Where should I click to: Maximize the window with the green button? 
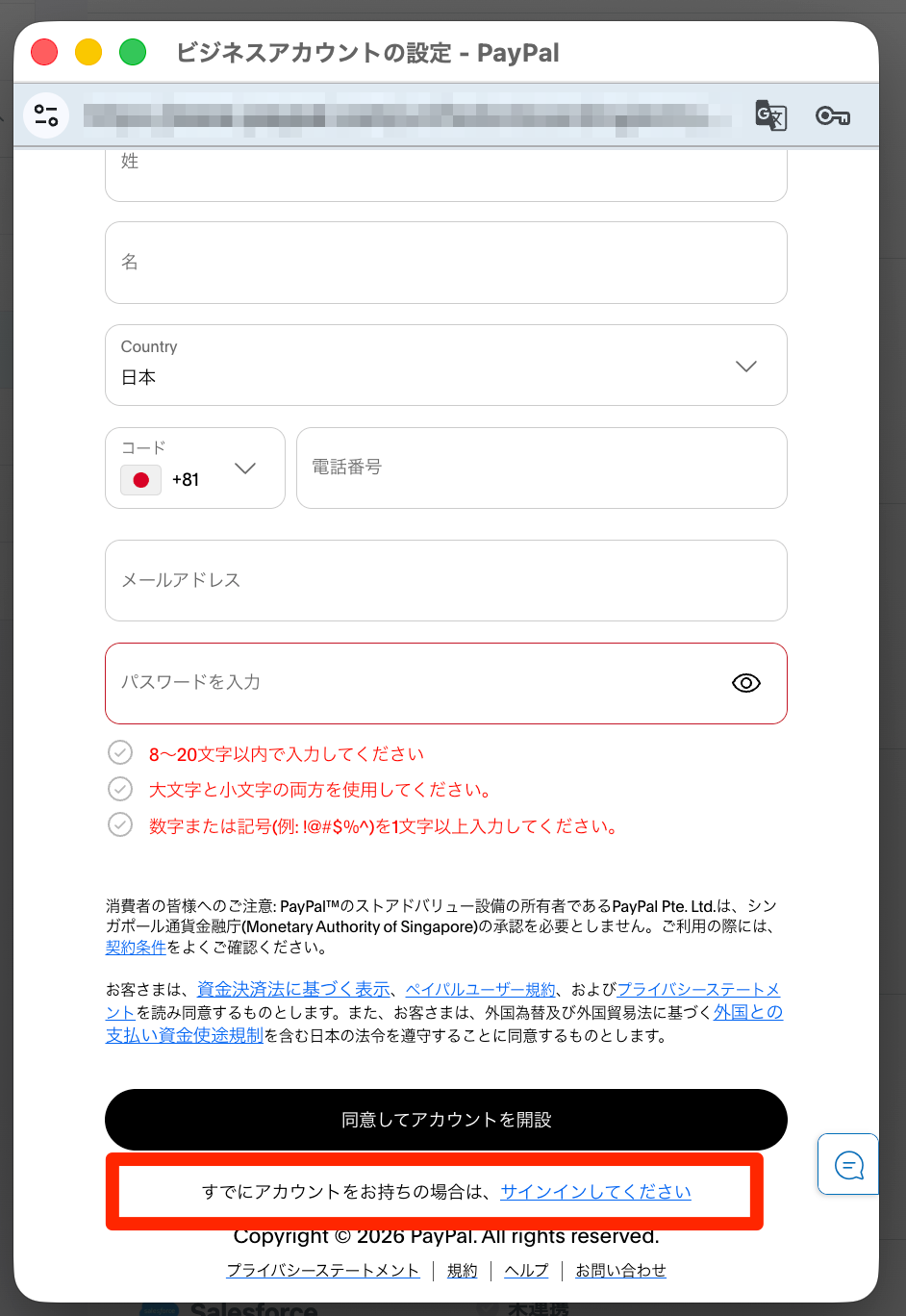[x=133, y=52]
